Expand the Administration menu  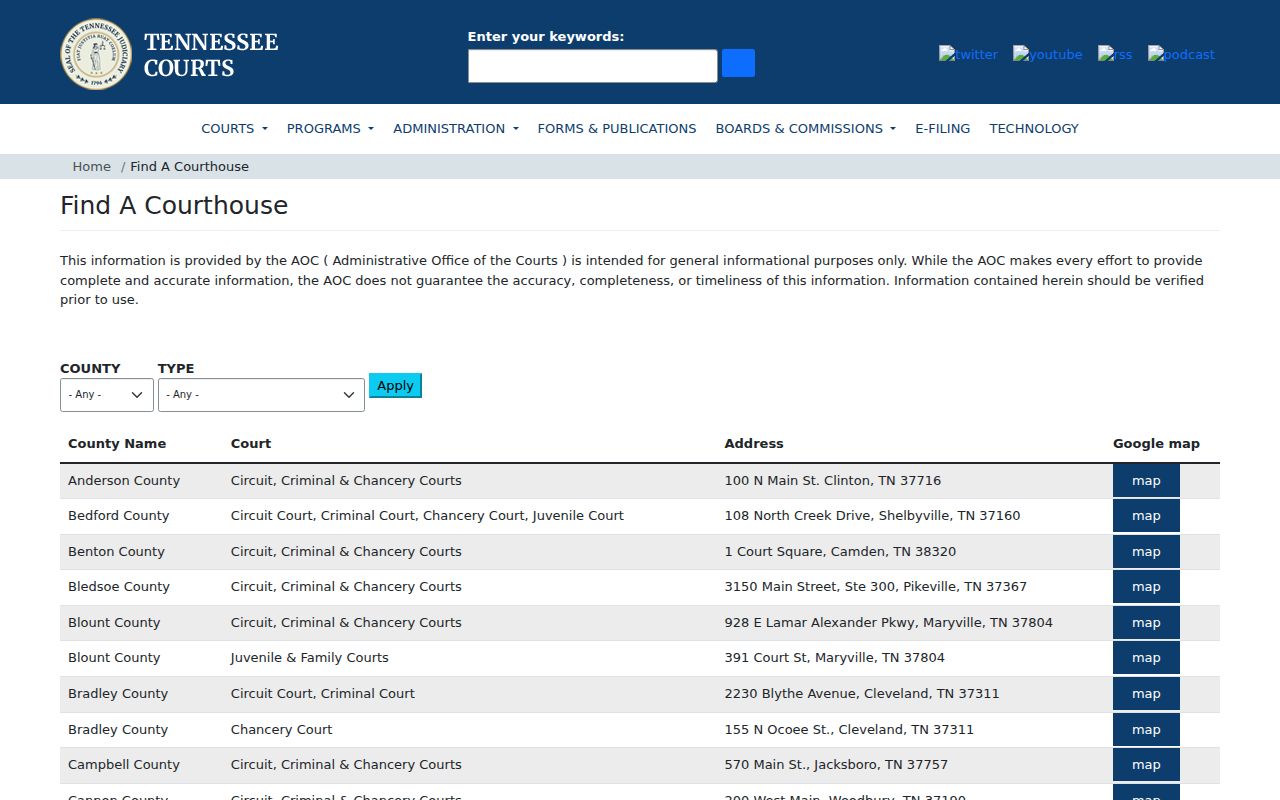tap(456, 128)
